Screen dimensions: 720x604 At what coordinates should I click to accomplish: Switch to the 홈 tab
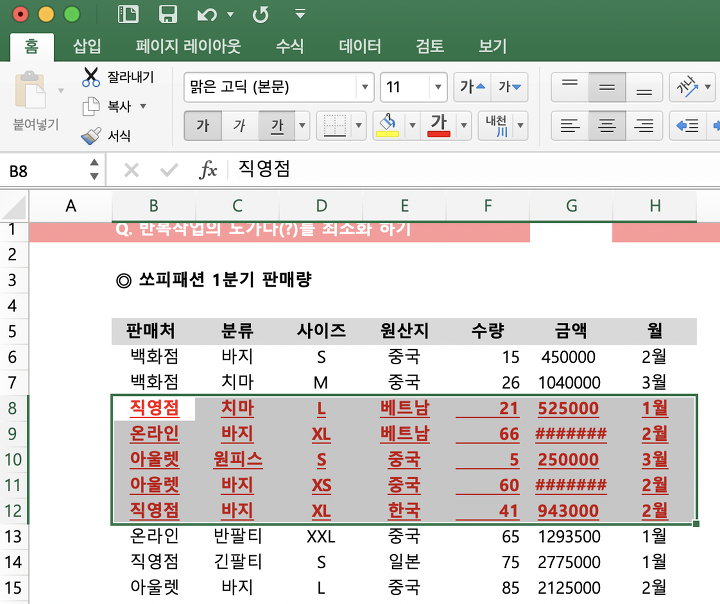click(x=32, y=46)
